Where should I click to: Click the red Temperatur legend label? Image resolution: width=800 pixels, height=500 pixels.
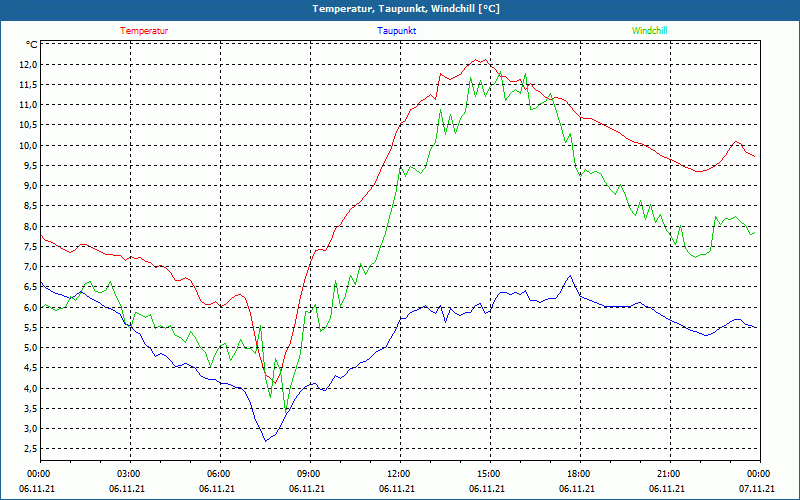pos(144,31)
